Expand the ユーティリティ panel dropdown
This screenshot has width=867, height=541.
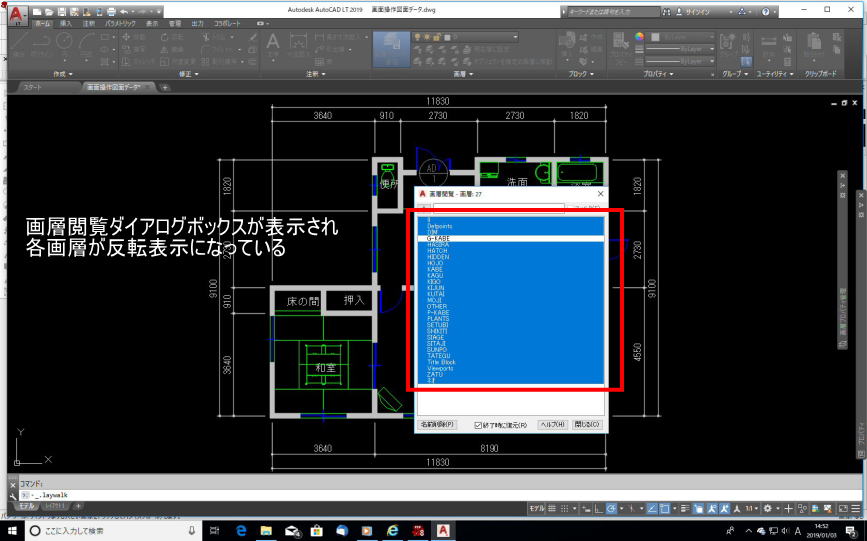pyautogui.click(x=775, y=74)
